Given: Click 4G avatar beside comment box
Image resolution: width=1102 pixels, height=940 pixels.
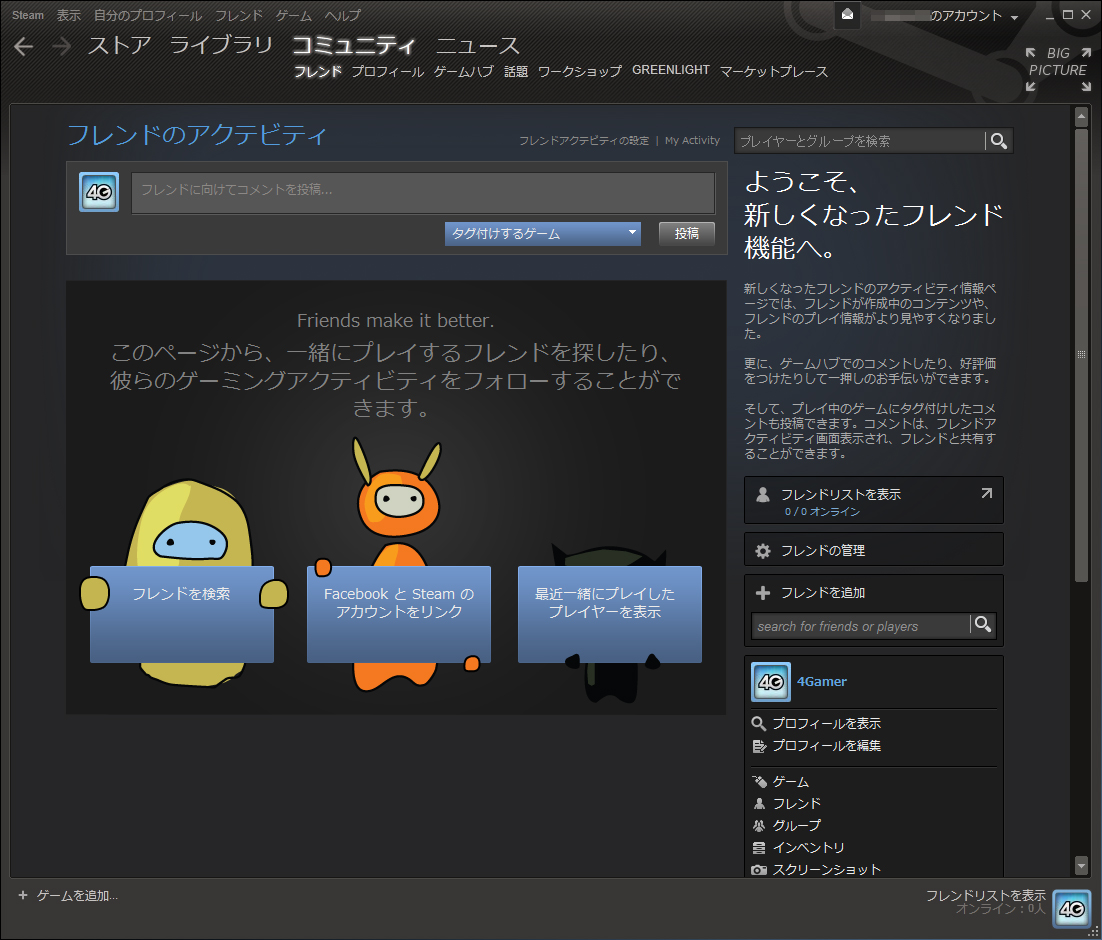Looking at the screenshot, I should [x=99, y=192].
